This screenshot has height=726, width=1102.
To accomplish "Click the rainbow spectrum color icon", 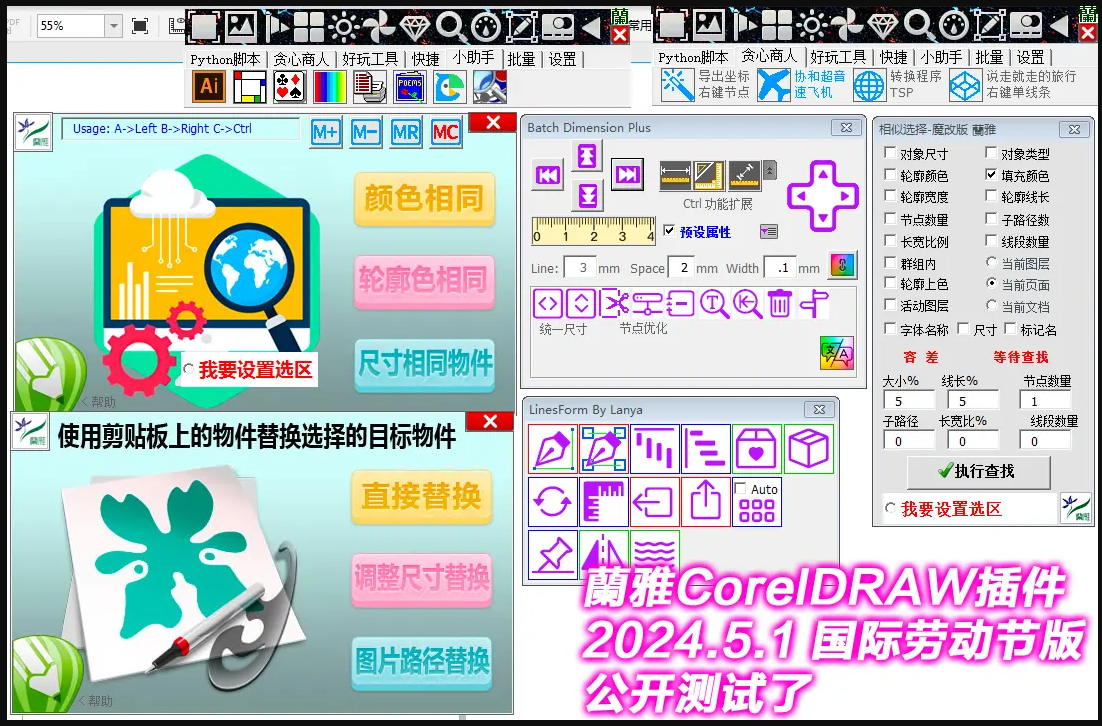I will (x=330, y=87).
